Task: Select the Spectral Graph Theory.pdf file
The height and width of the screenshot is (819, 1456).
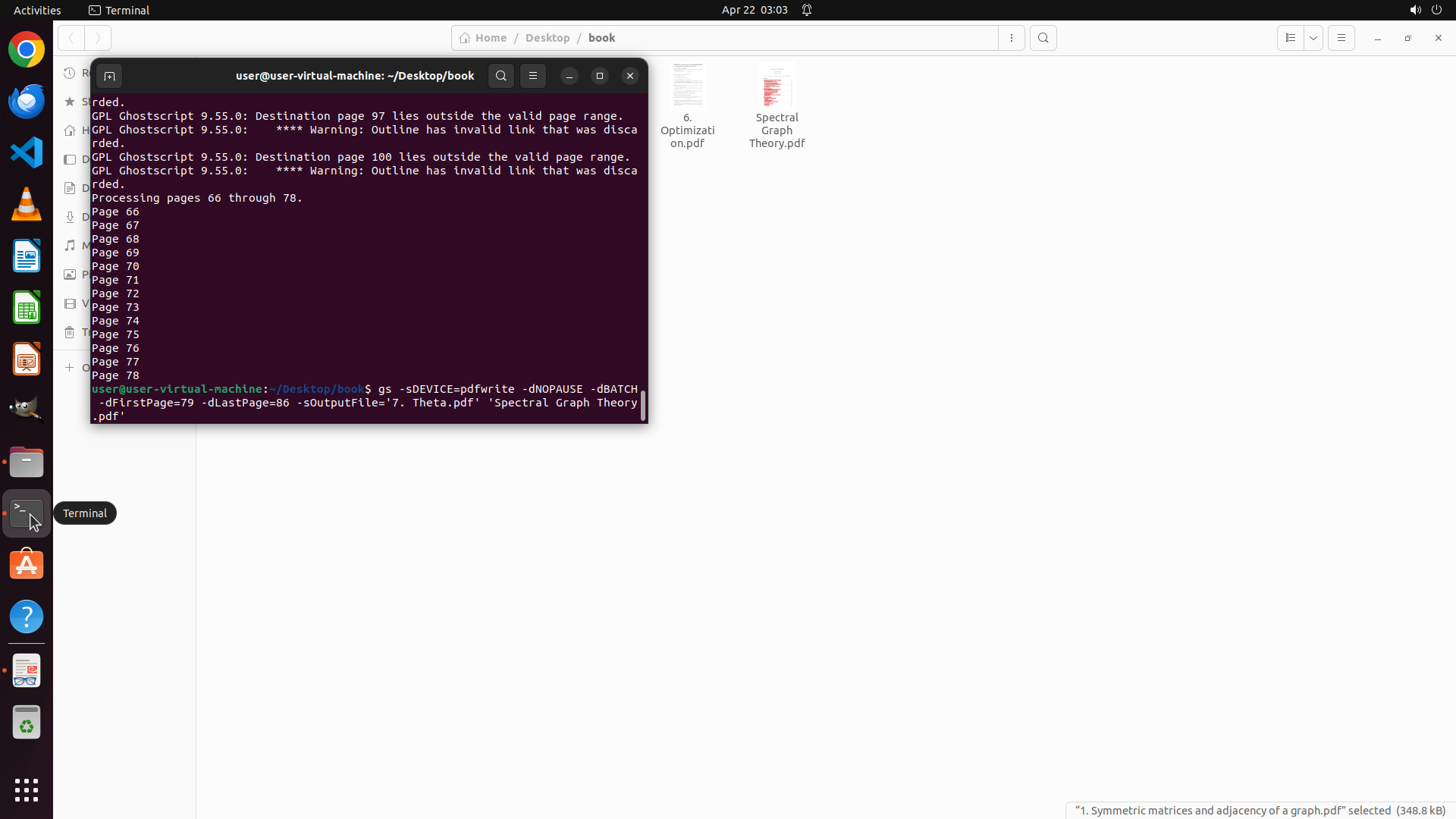Action: 777,106
